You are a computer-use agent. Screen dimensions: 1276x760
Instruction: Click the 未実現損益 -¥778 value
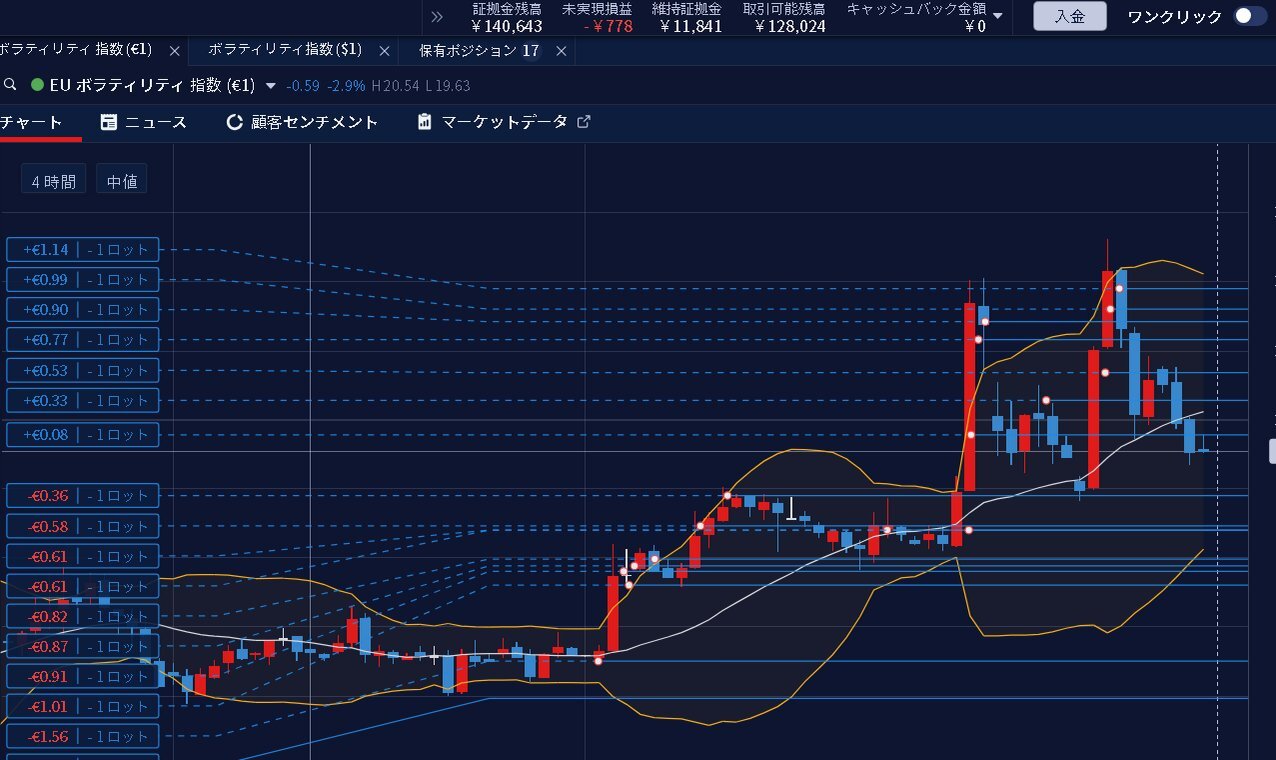click(x=608, y=26)
